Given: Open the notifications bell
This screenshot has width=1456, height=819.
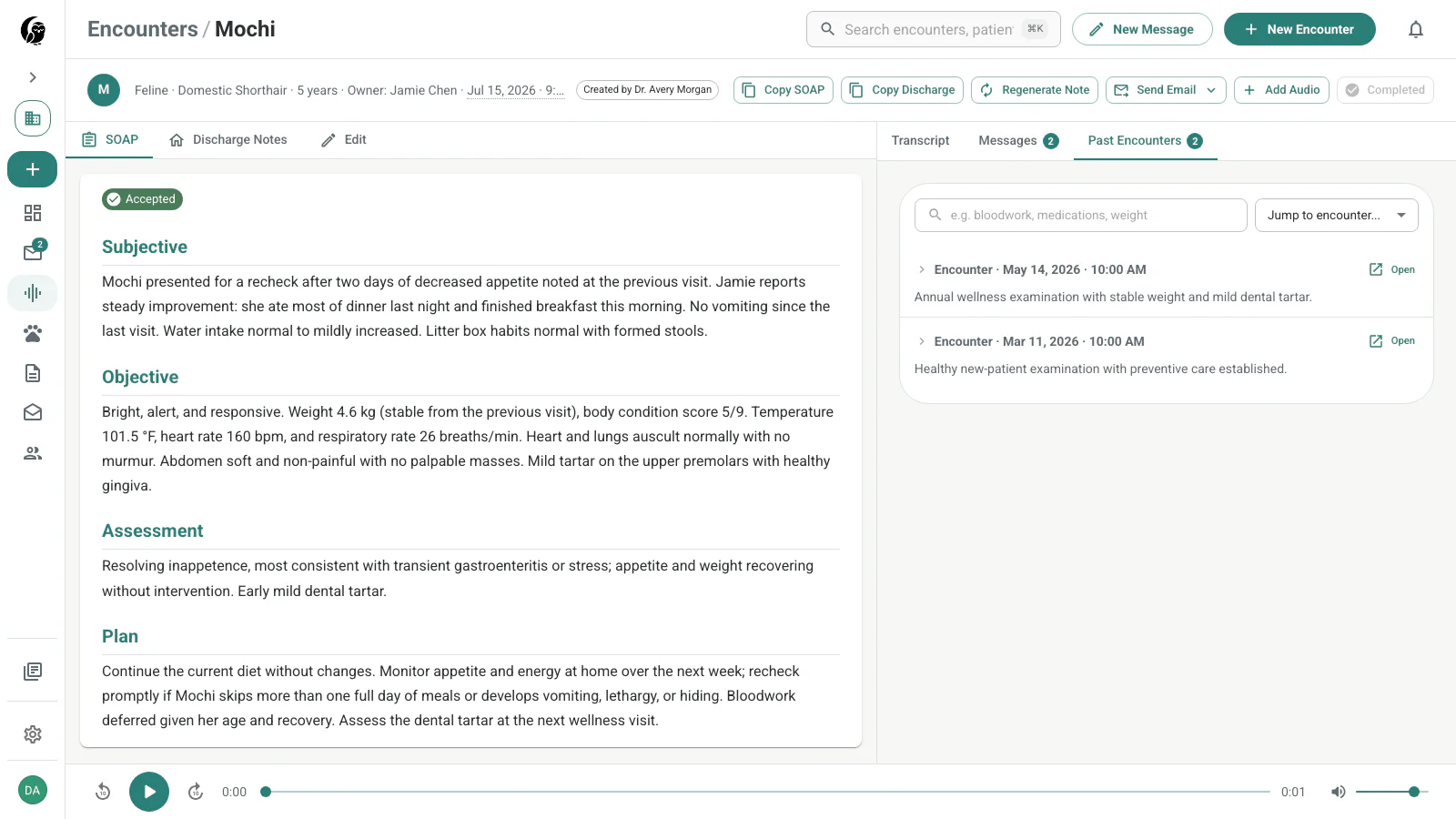Looking at the screenshot, I should click(x=1416, y=29).
